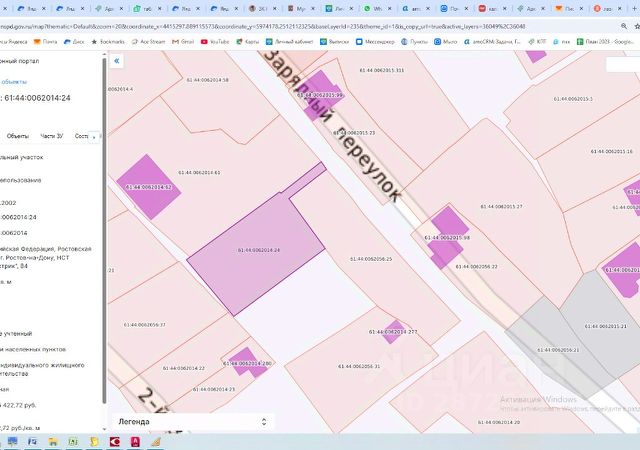Viewport: 640px width, 450px height.
Task: Click the blue объекты link in panel
Action: tap(14, 82)
